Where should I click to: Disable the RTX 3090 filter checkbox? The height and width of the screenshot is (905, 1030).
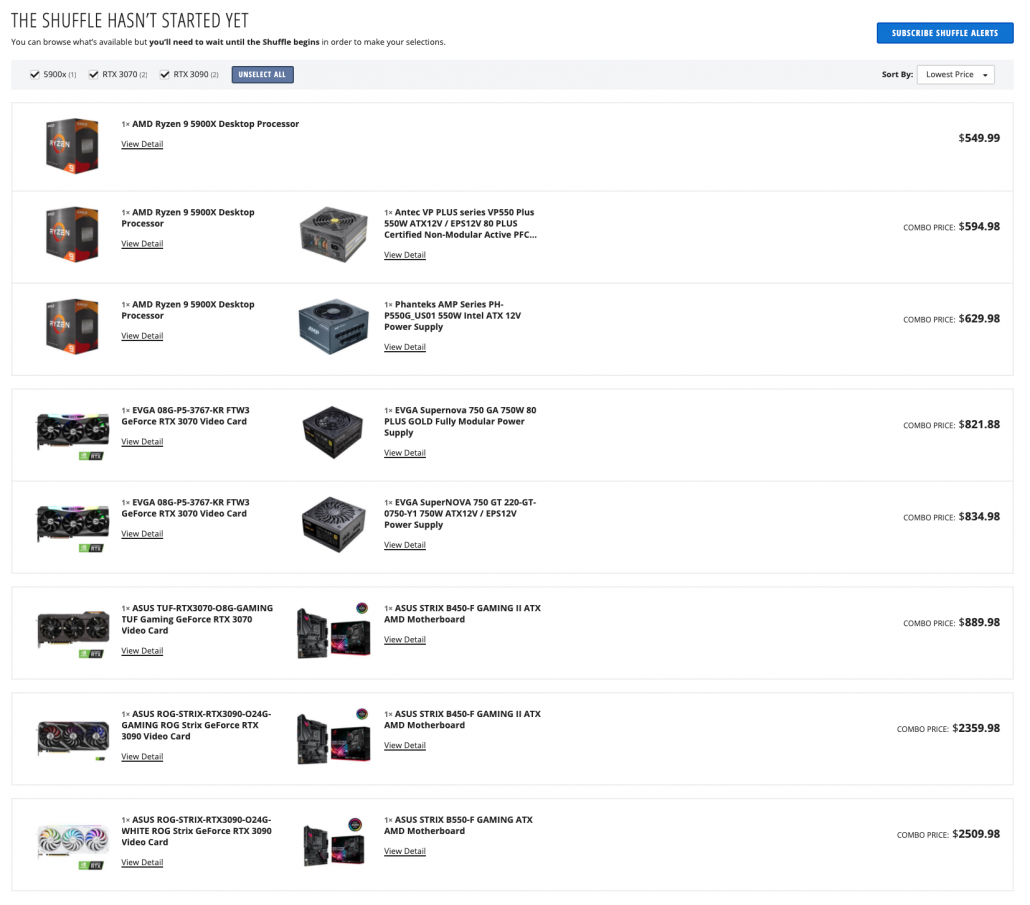point(165,75)
